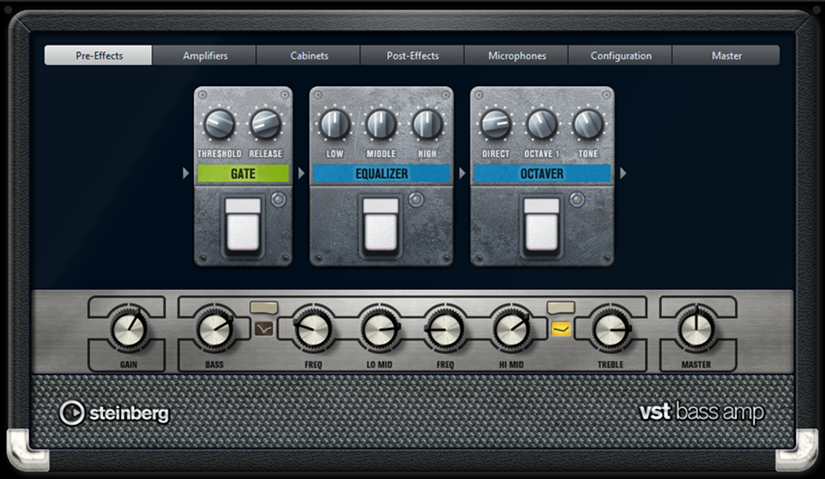Click the amplifier Gain knob
Viewport: 825px width, 479px height.
[129, 330]
